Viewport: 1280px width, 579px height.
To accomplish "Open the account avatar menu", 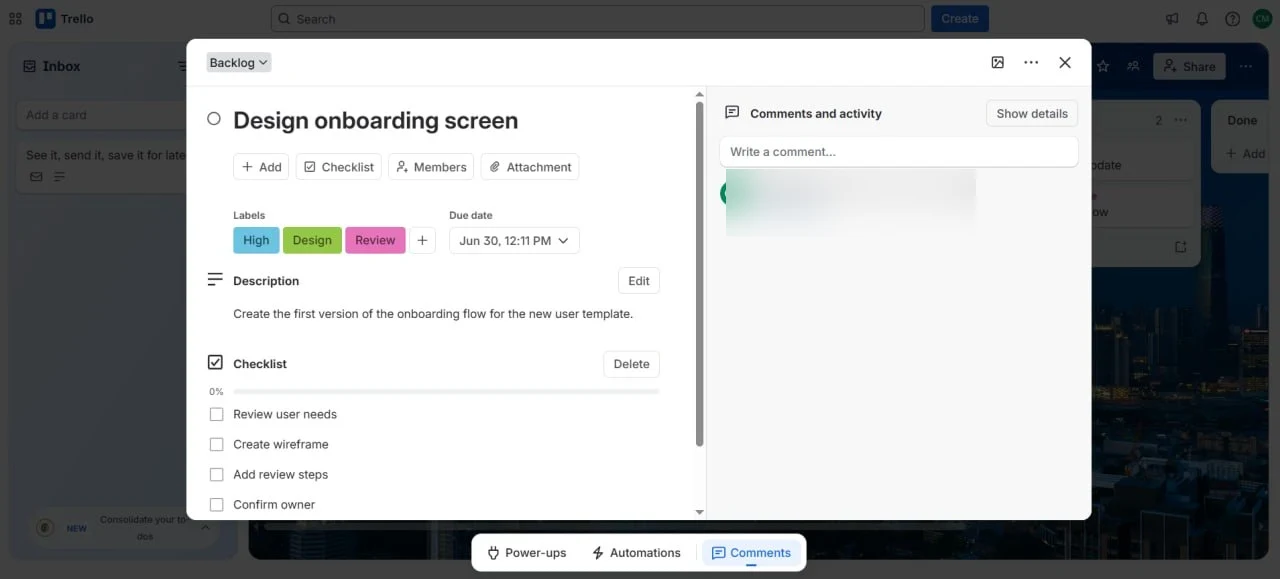I will (x=1262, y=19).
